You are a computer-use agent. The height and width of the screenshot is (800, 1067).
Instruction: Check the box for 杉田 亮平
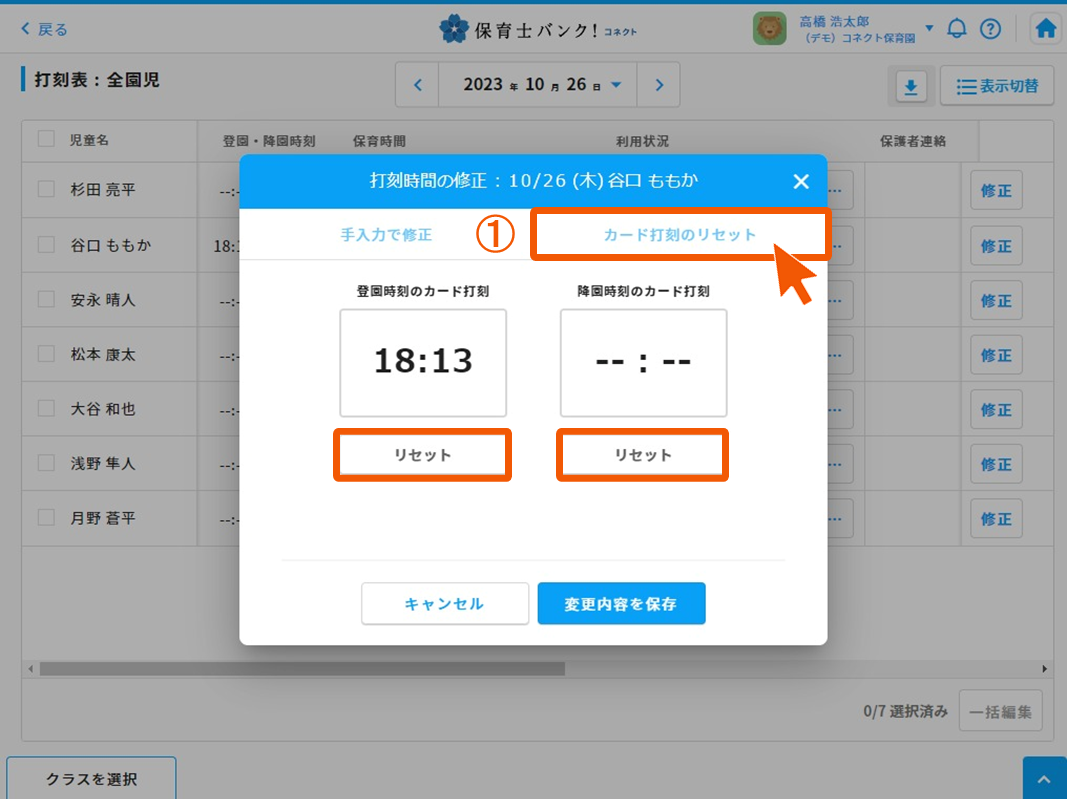pos(46,189)
